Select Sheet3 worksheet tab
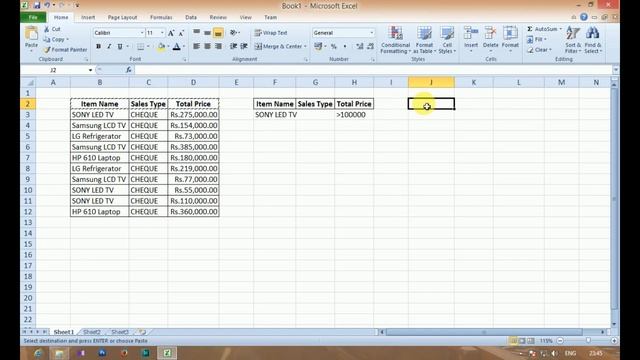The height and width of the screenshot is (360, 640). coord(120,332)
